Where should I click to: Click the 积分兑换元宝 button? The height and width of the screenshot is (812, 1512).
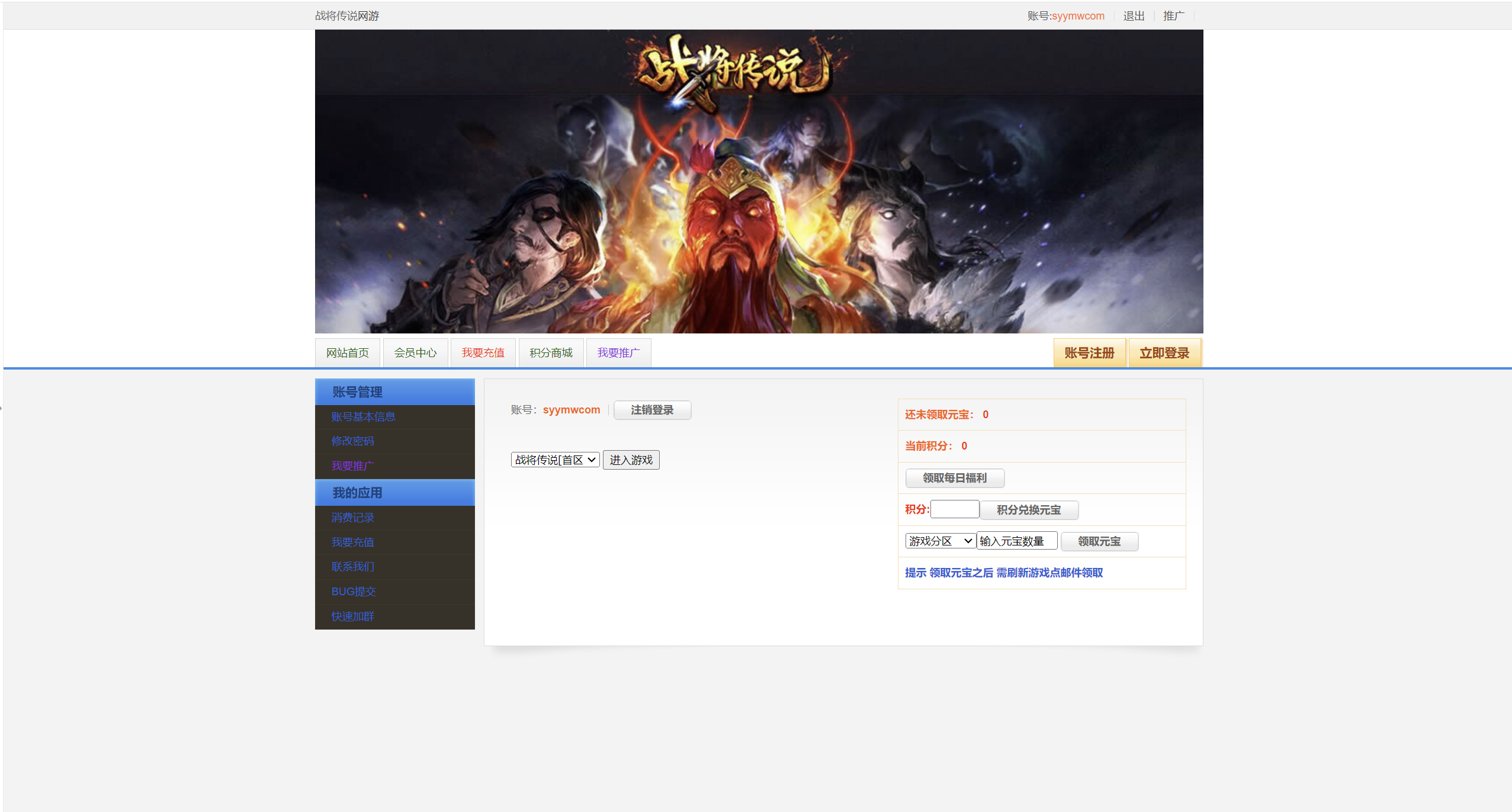point(1028,510)
